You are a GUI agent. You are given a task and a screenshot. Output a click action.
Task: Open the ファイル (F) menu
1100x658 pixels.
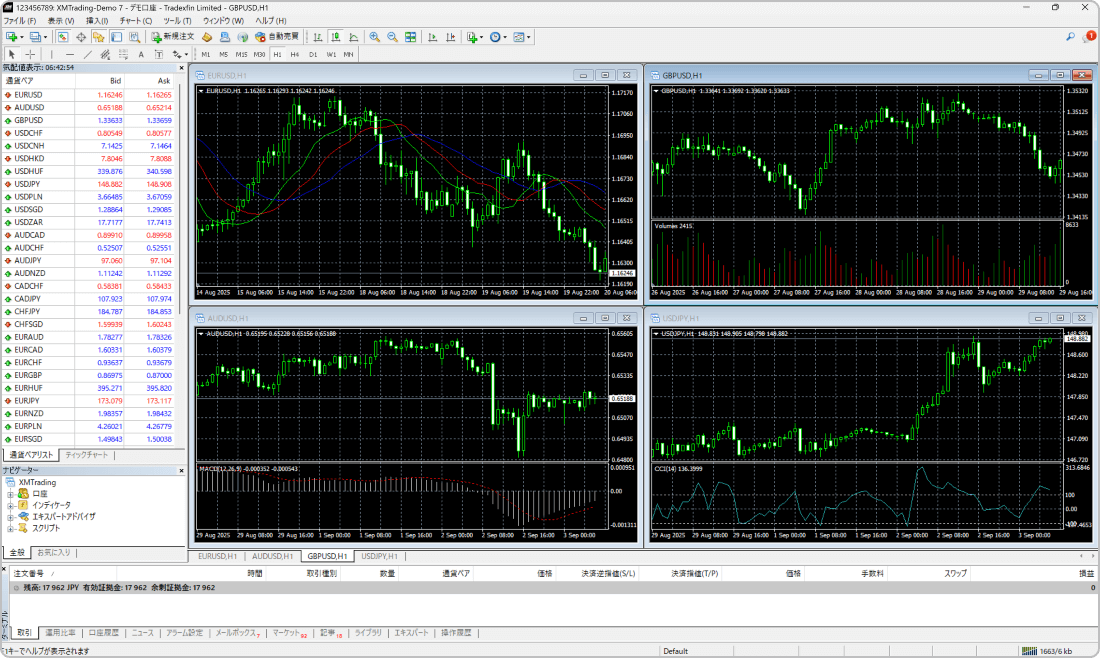(x=20, y=21)
